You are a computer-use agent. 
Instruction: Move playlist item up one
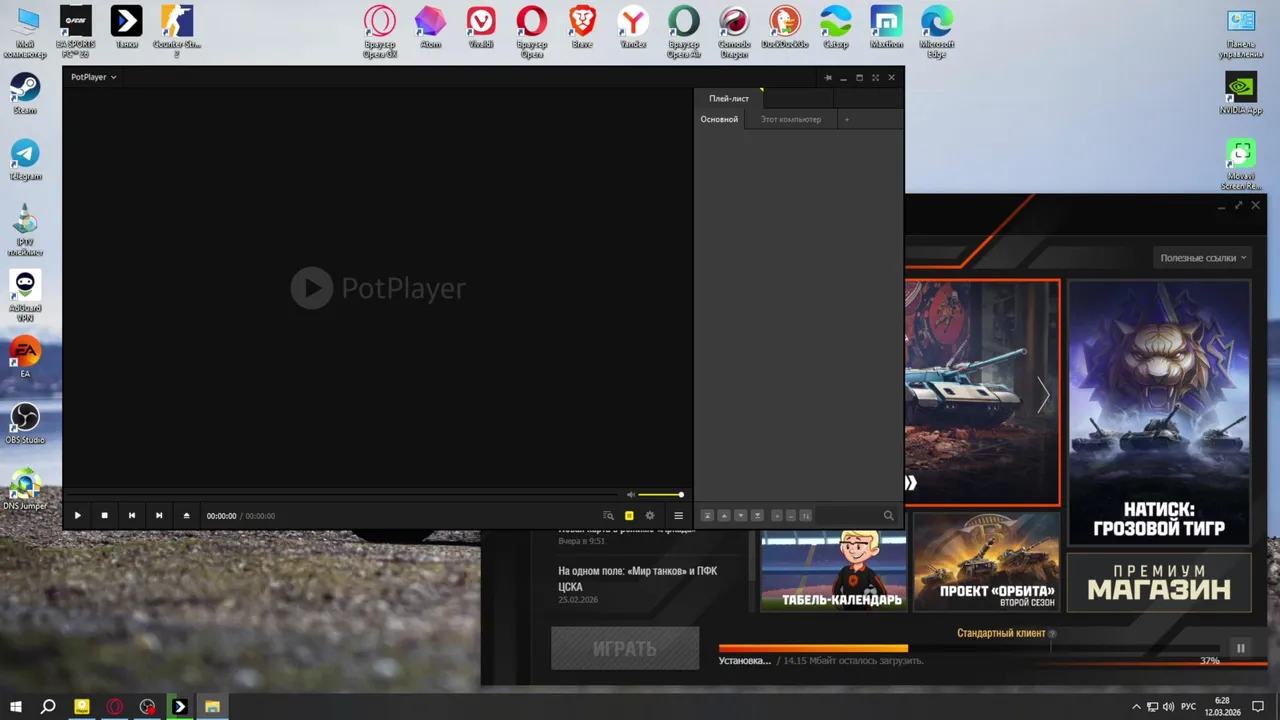tap(724, 516)
